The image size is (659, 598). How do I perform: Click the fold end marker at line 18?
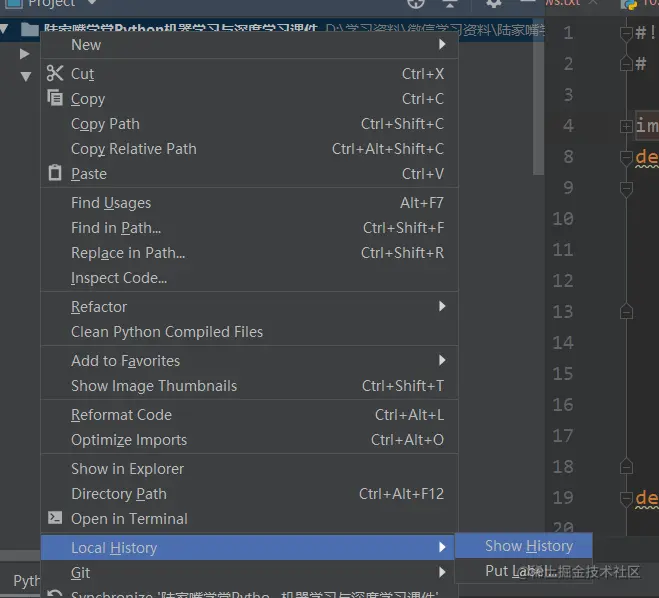(x=626, y=466)
